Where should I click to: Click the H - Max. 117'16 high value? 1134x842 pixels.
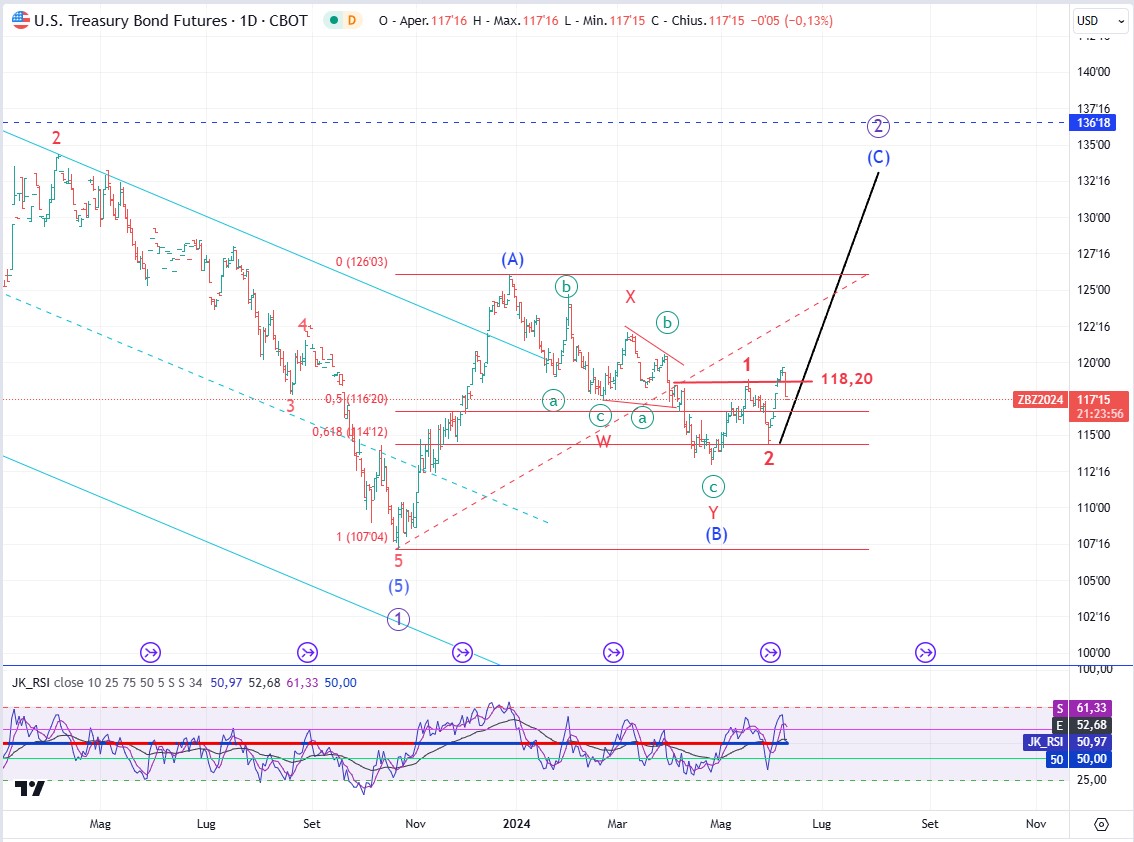pos(516,21)
